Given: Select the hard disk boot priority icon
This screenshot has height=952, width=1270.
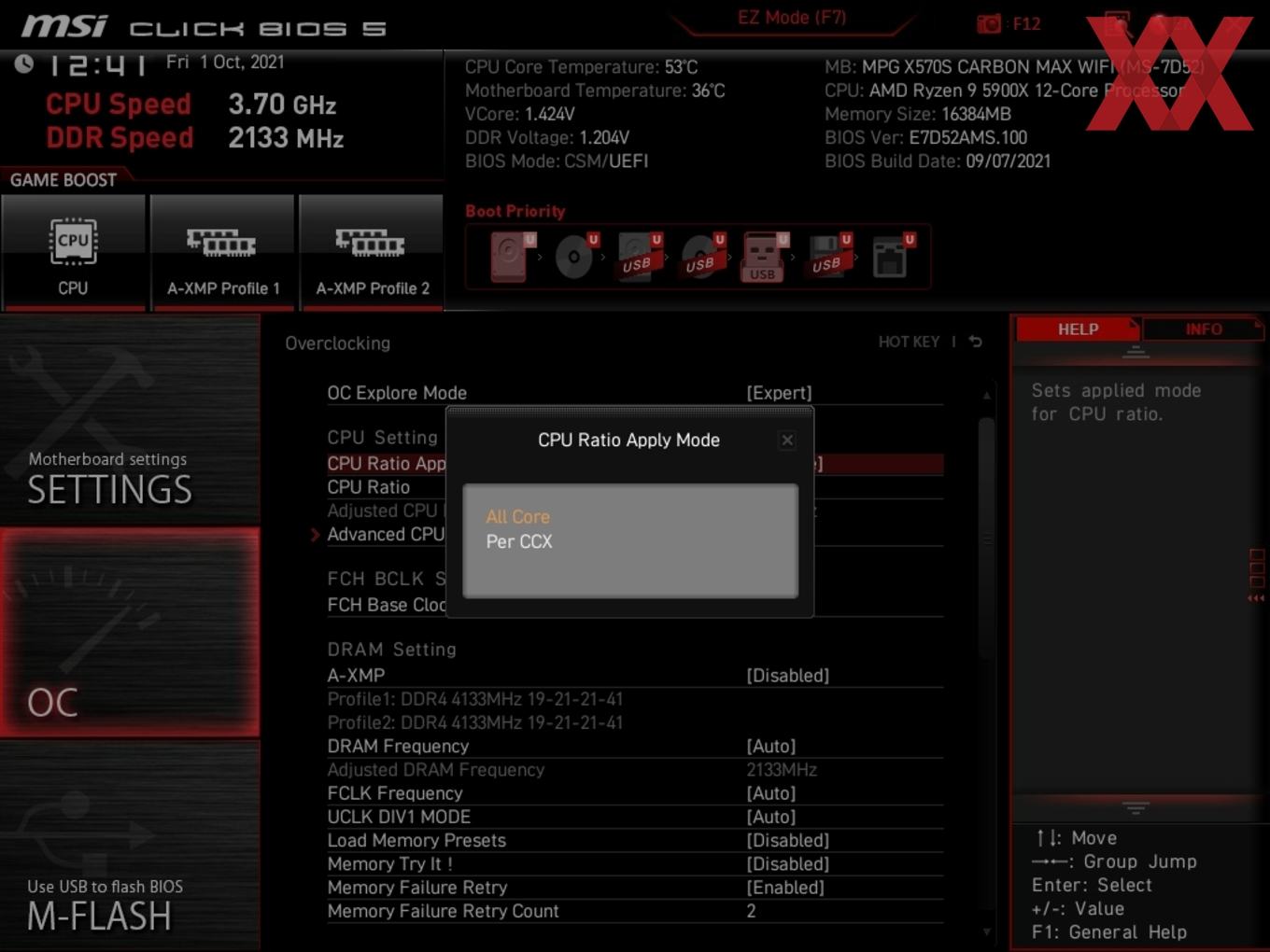Looking at the screenshot, I should pyautogui.click(x=510, y=256).
